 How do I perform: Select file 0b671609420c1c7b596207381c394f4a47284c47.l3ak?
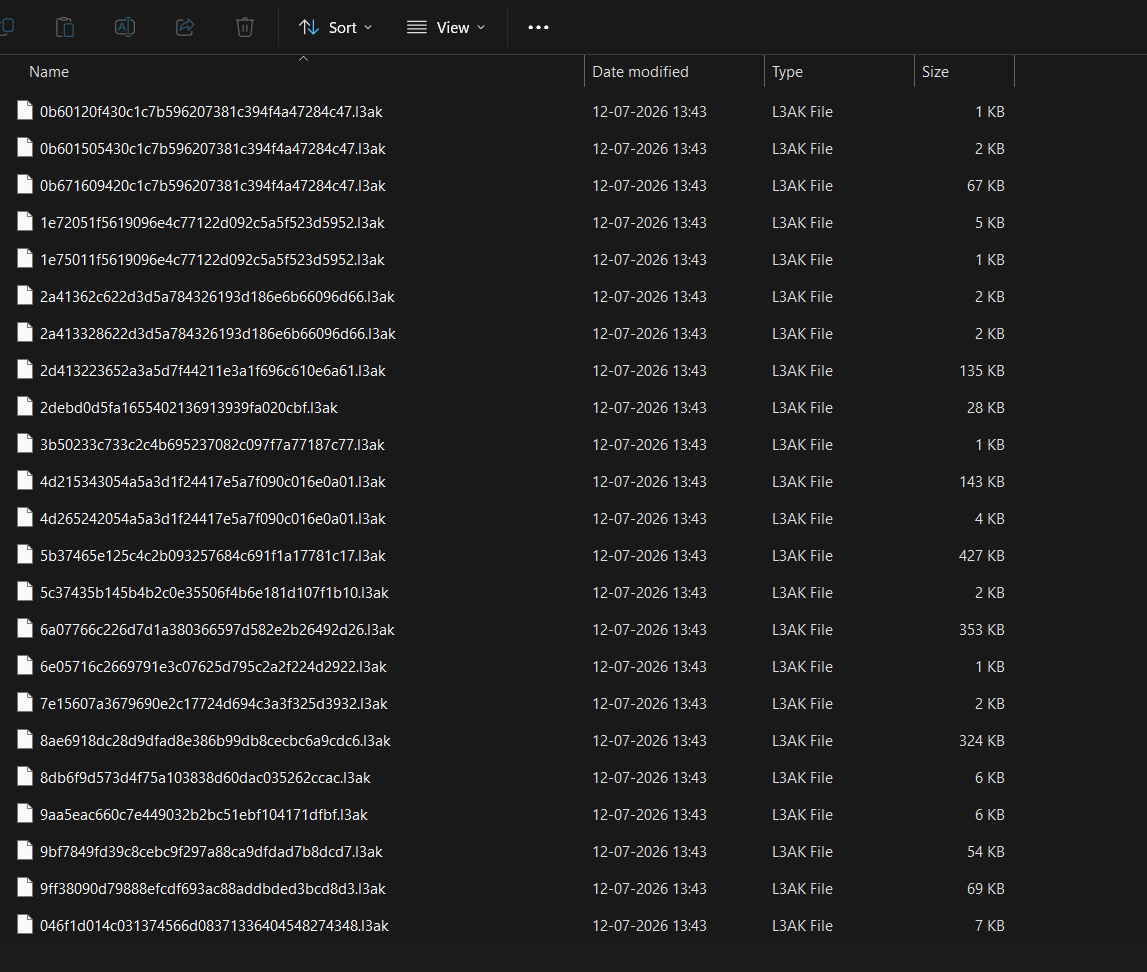213,186
